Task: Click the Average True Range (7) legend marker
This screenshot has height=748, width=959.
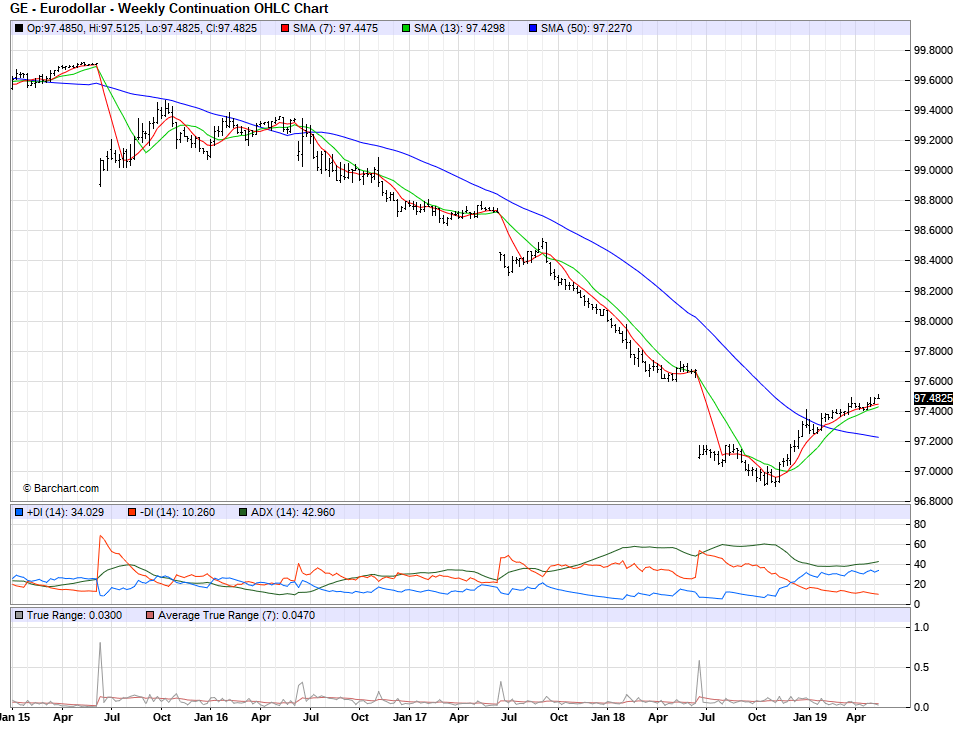Action: click(x=150, y=615)
